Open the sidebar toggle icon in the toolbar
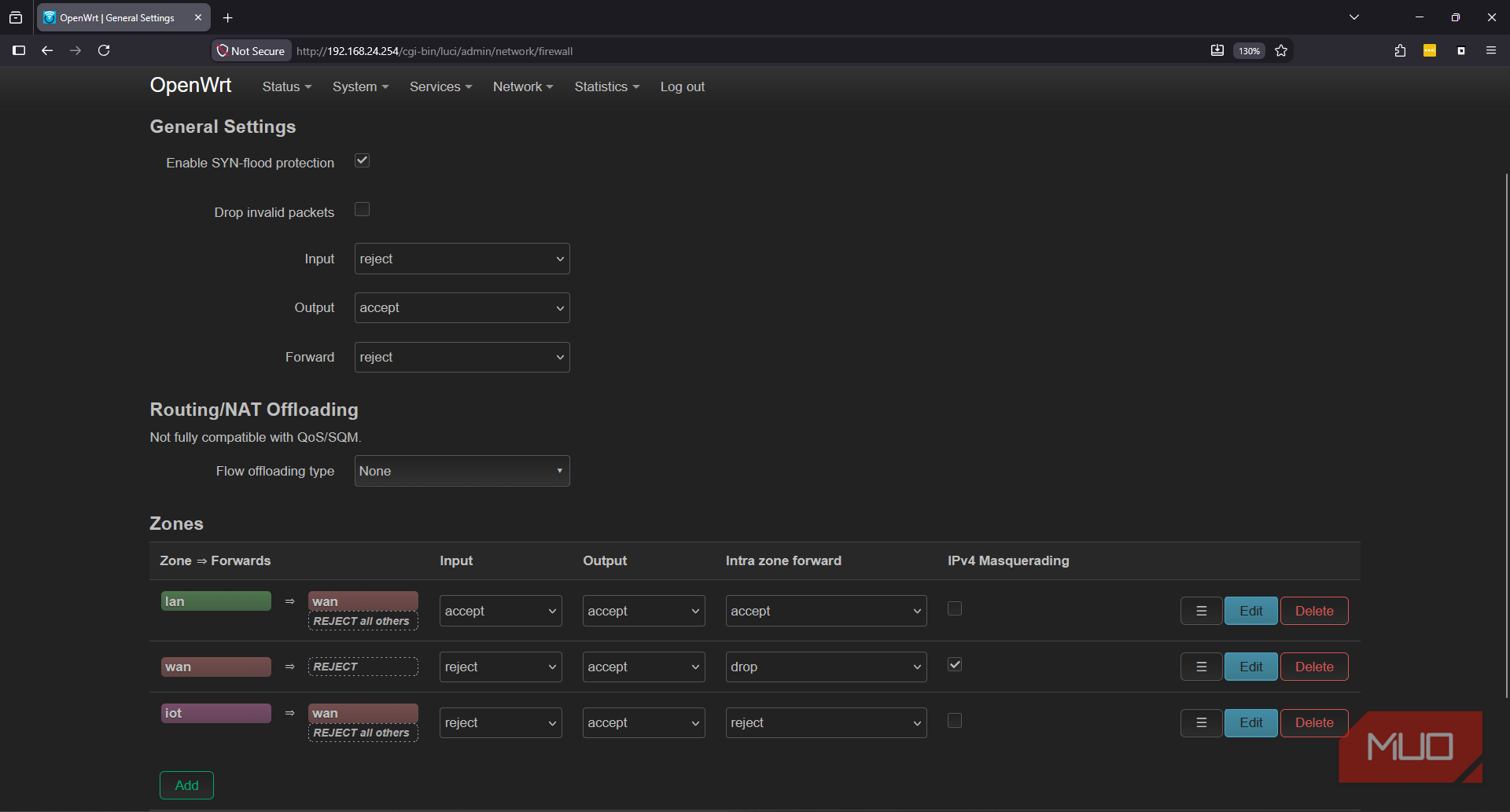The height and width of the screenshot is (812, 1510). pos(19,50)
